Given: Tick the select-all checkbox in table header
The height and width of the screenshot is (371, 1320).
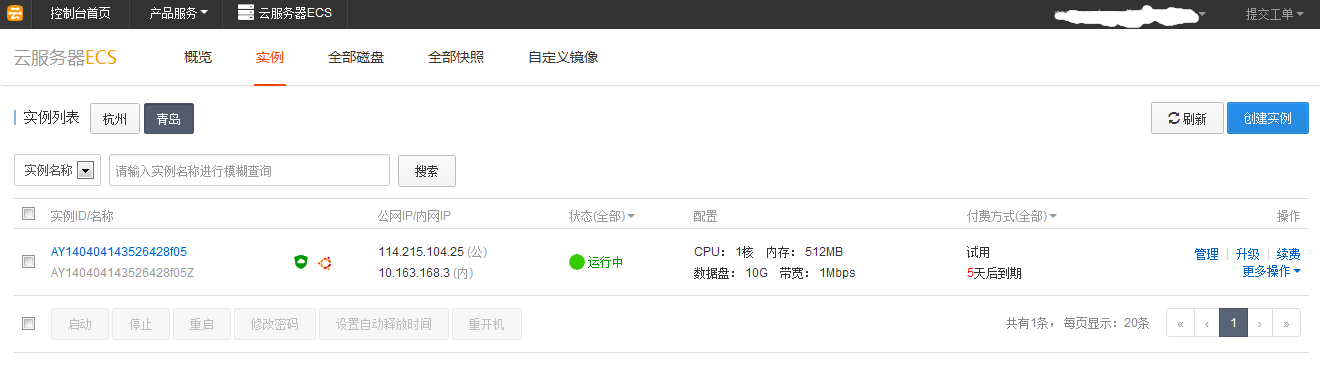Looking at the screenshot, I should click(29, 214).
